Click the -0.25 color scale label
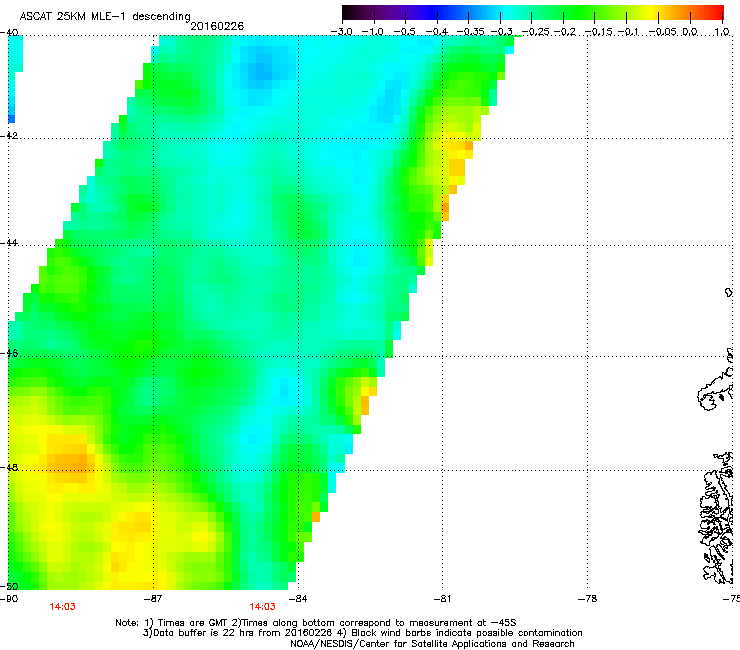 click(x=536, y=32)
